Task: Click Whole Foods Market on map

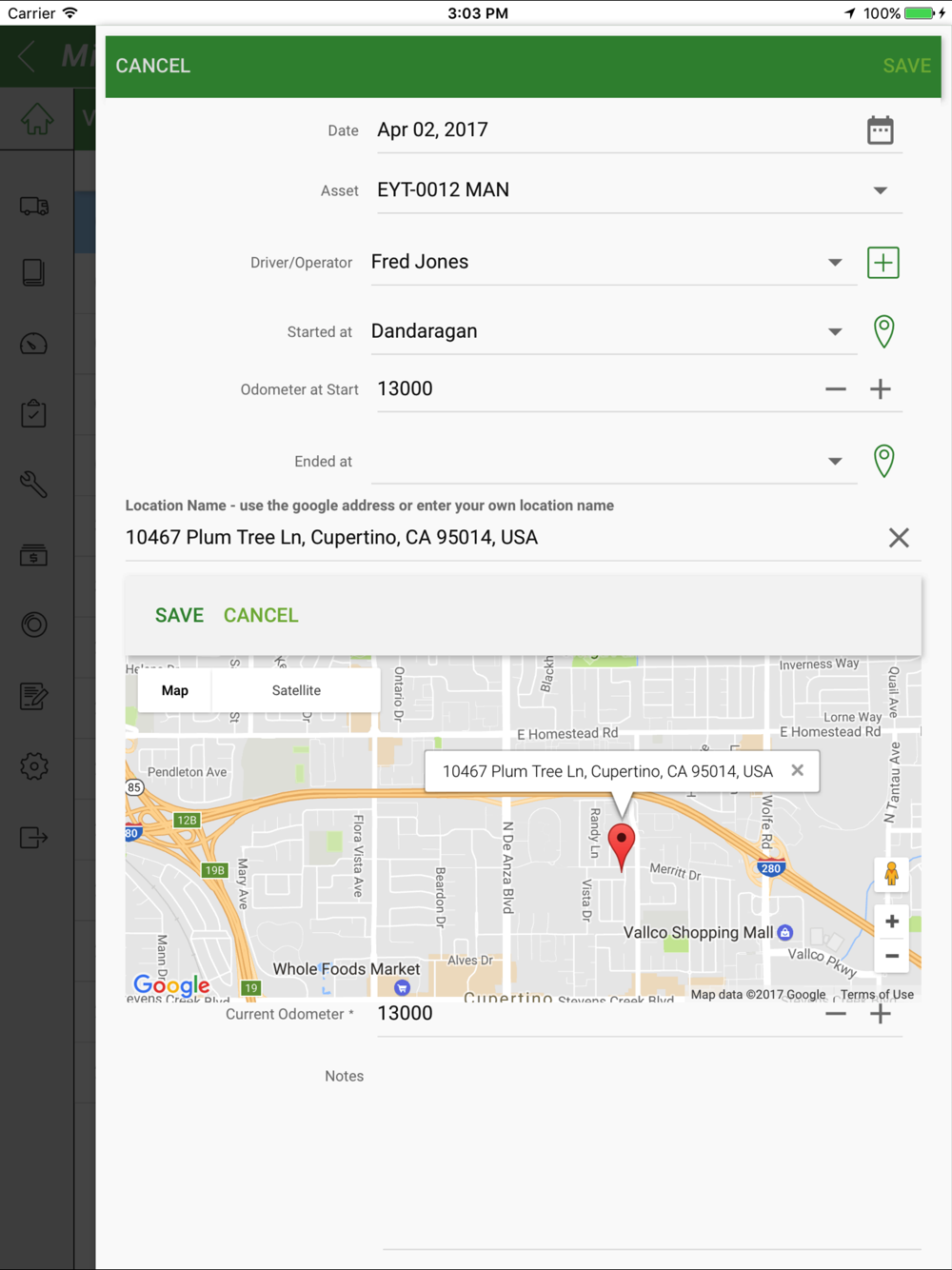Action: pyautogui.click(x=347, y=969)
